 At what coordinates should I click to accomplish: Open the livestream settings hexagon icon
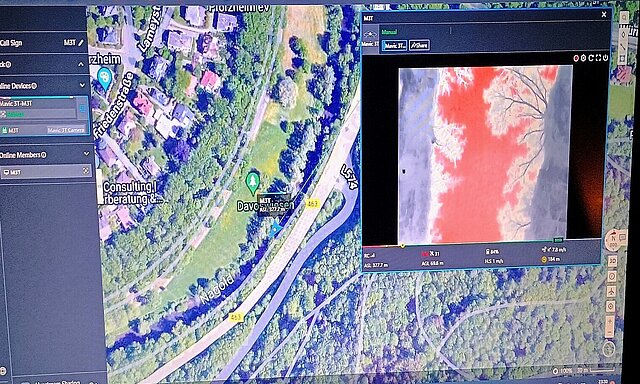pyautogui.click(x=583, y=58)
